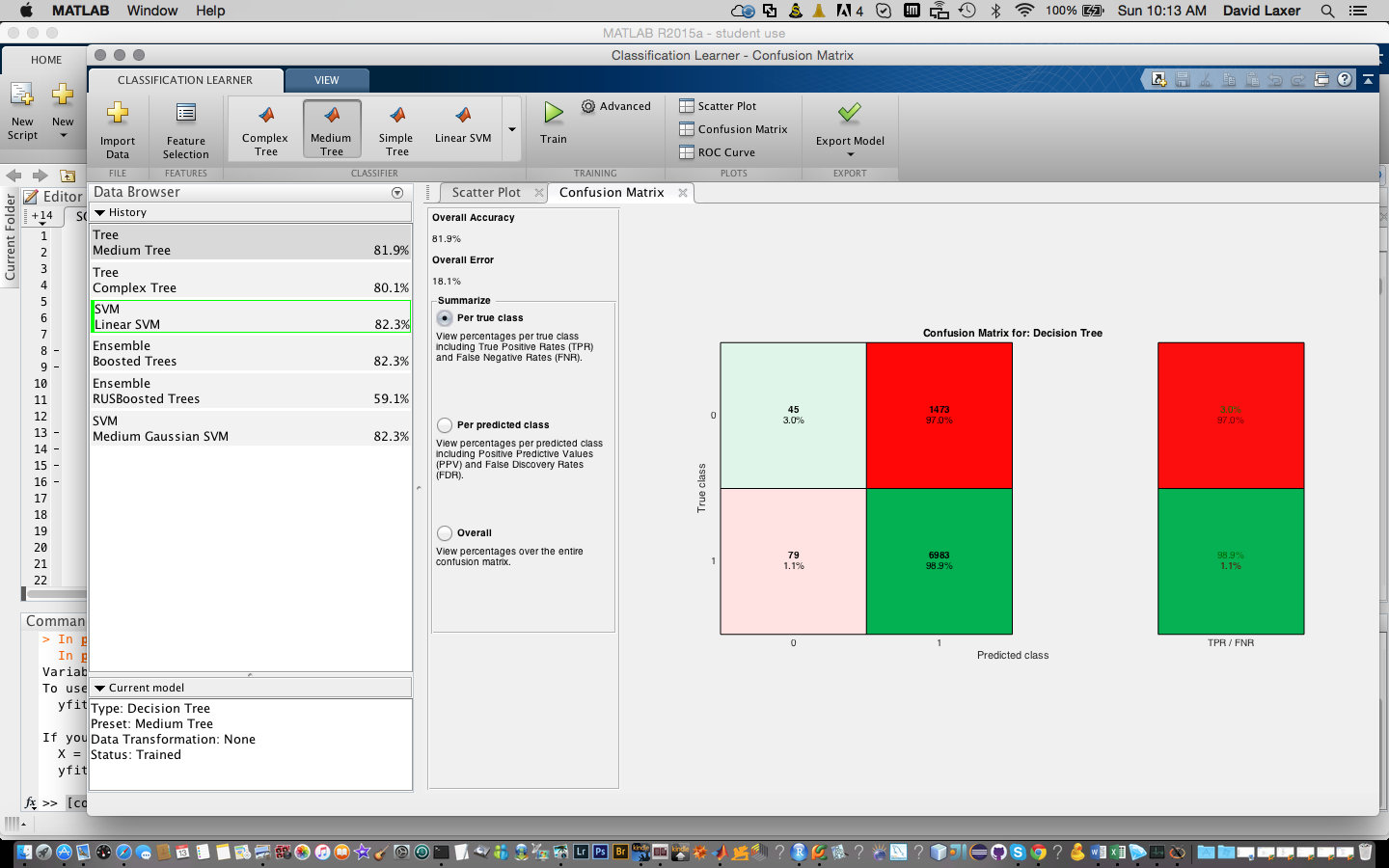Select the Overall radio button
Image resolution: width=1389 pixels, height=868 pixels.
[x=445, y=533]
